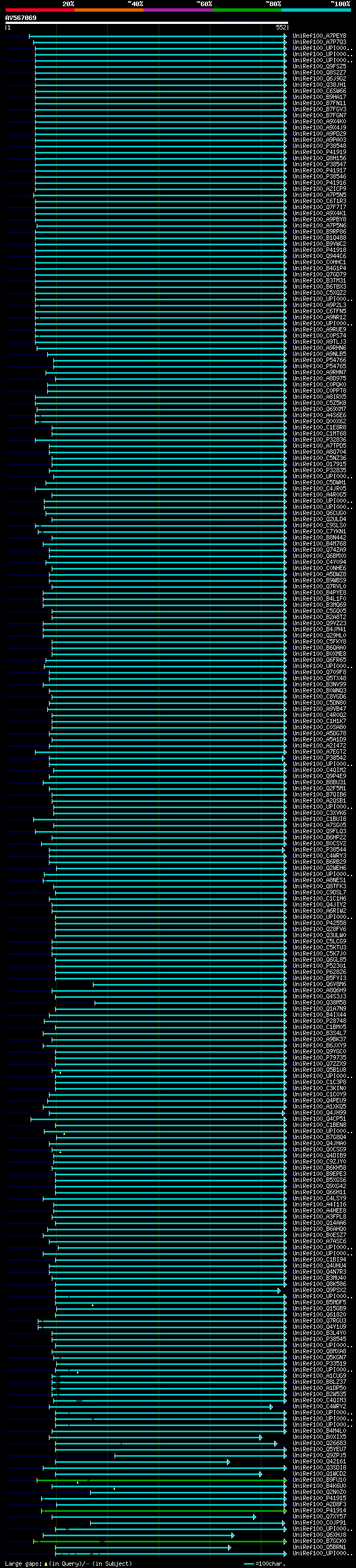The image size is (356, 1568).
Task: Select hit label UniRef100_A2QSB1
Action: point(319,800)
